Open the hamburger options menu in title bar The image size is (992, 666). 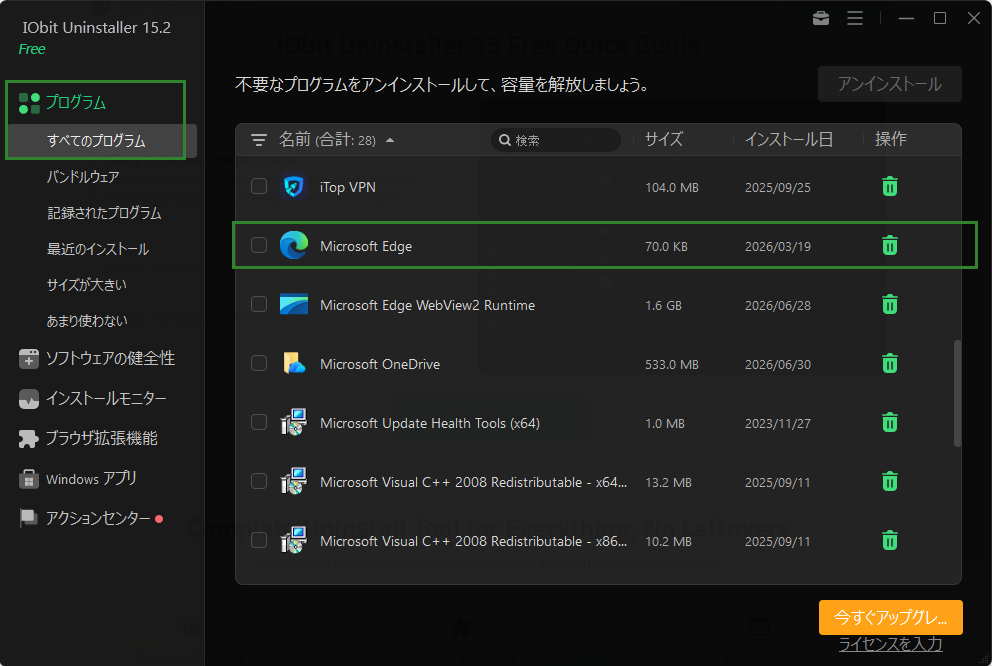pos(855,18)
